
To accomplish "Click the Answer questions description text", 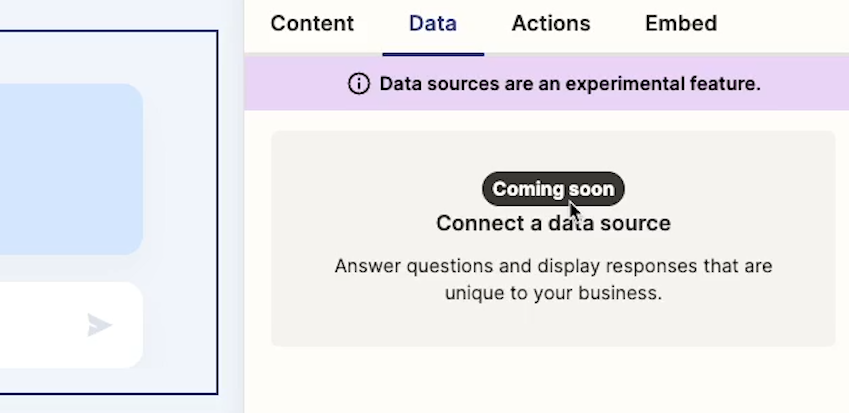I will 553,279.
